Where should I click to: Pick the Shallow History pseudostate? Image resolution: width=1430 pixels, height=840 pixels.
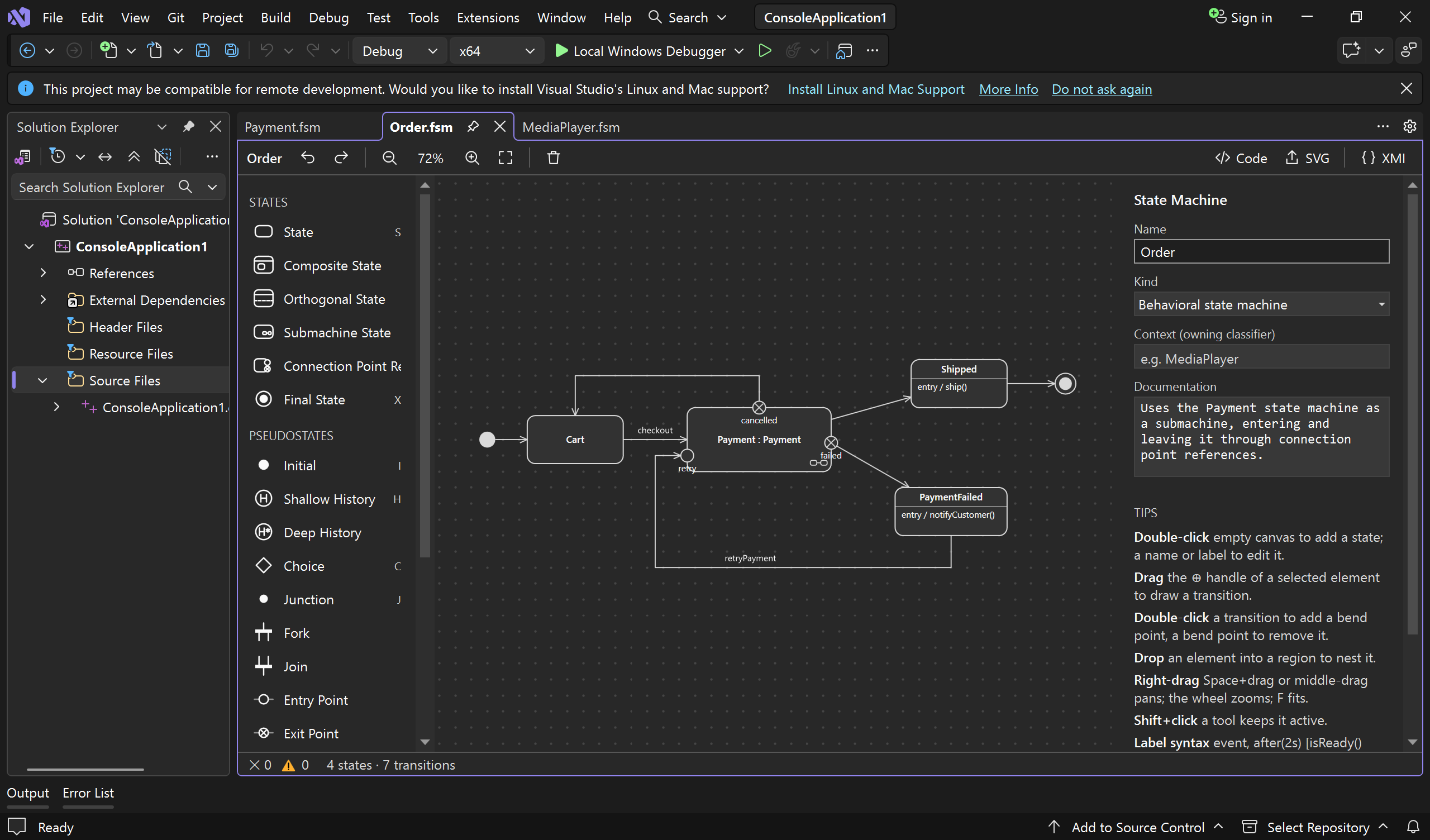click(327, 499)
